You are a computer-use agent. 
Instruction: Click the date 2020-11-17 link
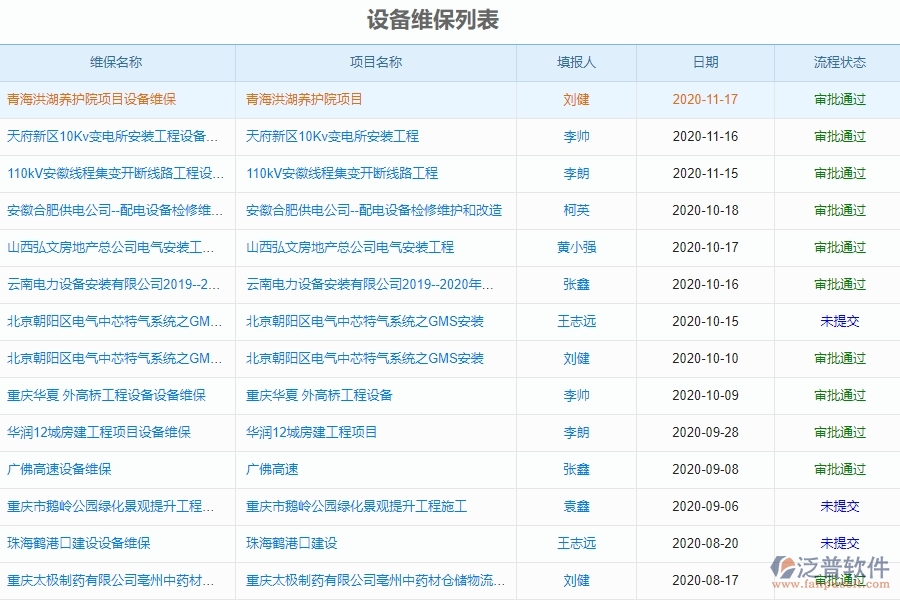tap(704, 98)
